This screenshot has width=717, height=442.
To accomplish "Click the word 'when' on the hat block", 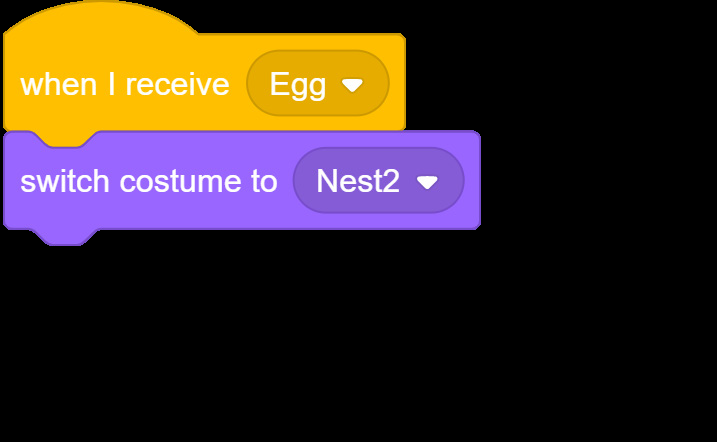I will click(59, 85).
